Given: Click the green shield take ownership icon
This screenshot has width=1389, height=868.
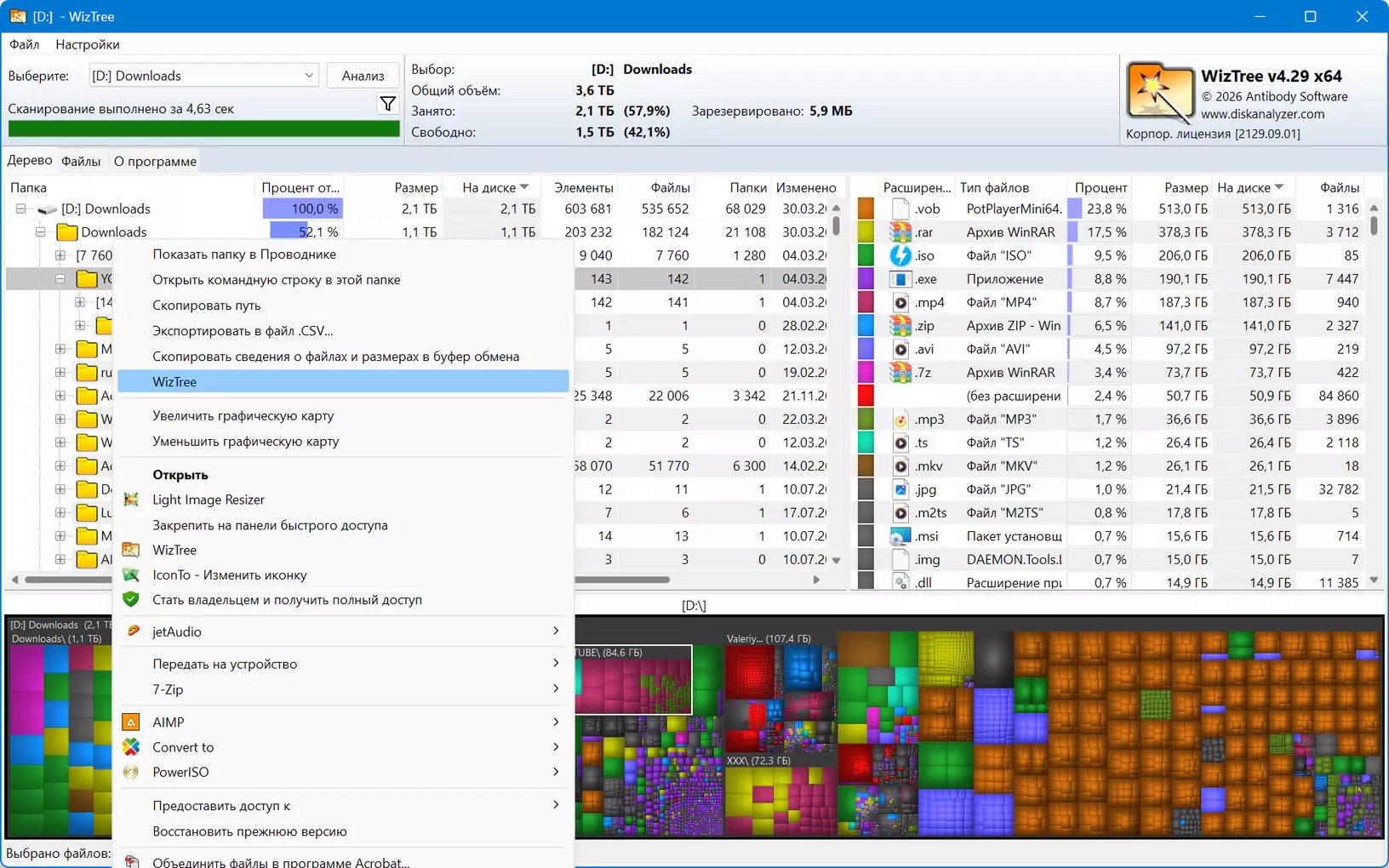Looking at the screenshot, I should click(131, 600).
